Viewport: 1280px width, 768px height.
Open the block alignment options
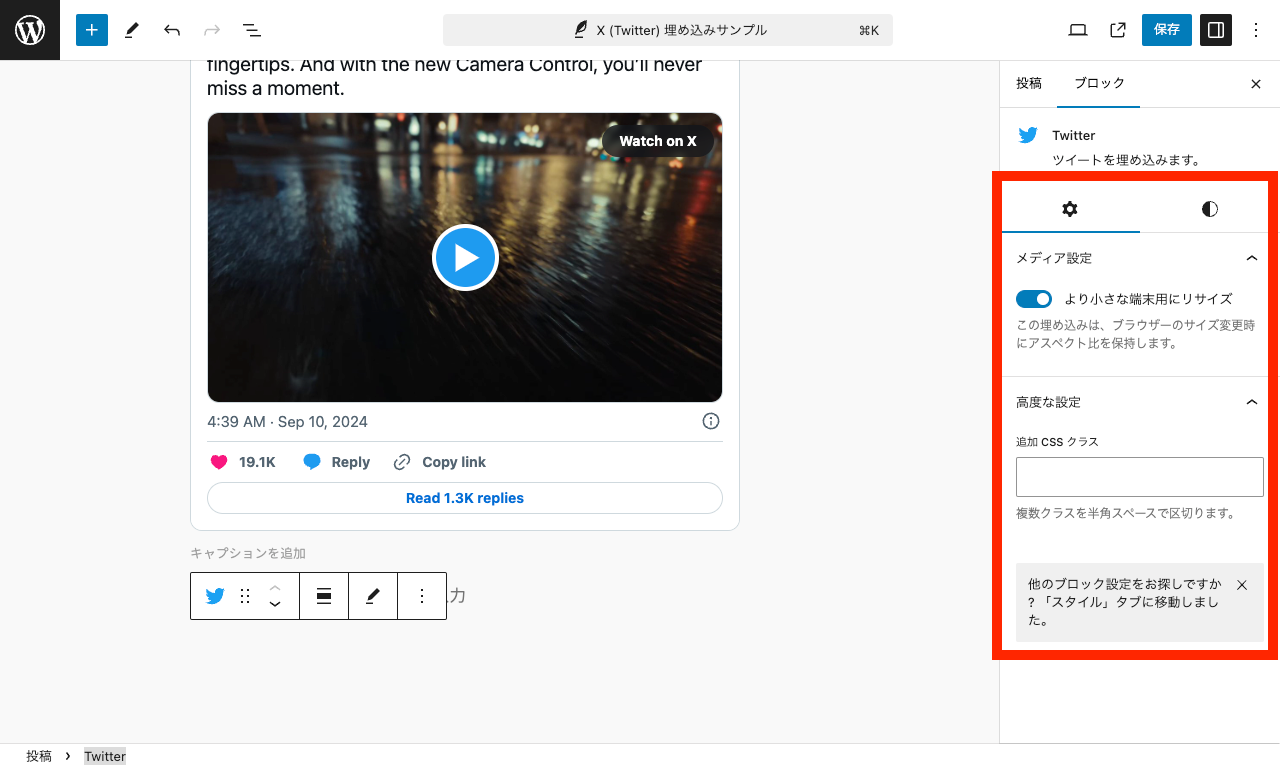point(324,596)
